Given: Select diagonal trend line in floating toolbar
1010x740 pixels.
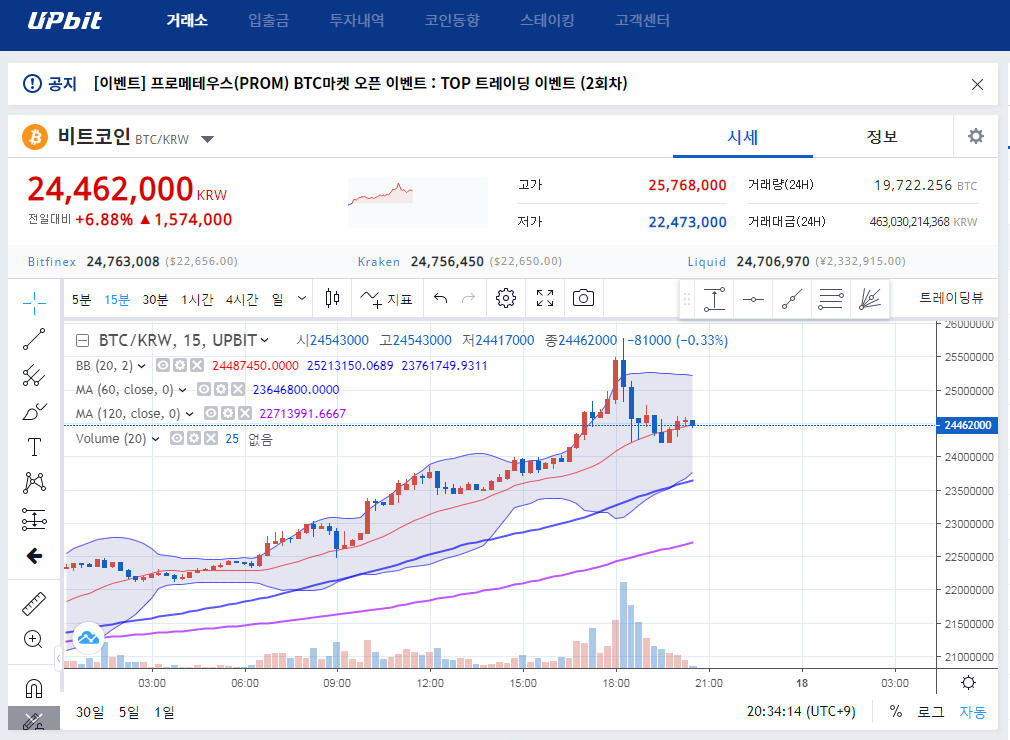Looking at the screenshot, I should tap(792, 299).
